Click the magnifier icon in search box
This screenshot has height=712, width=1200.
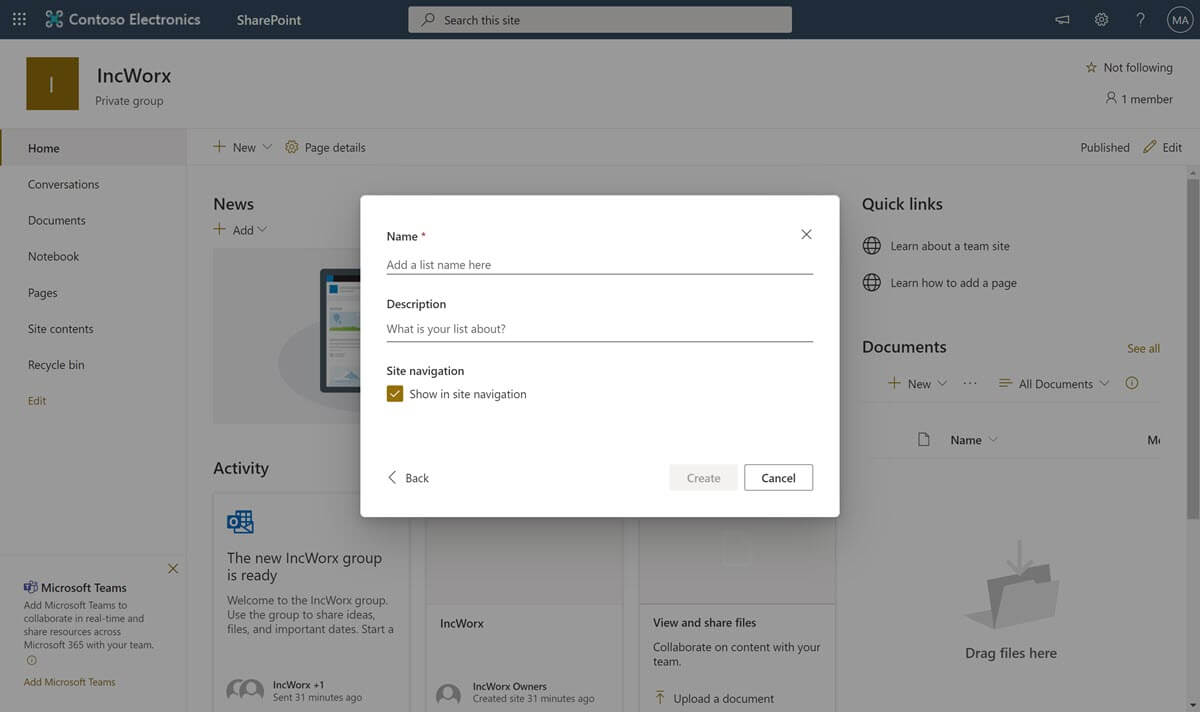(x=428, y=19)
